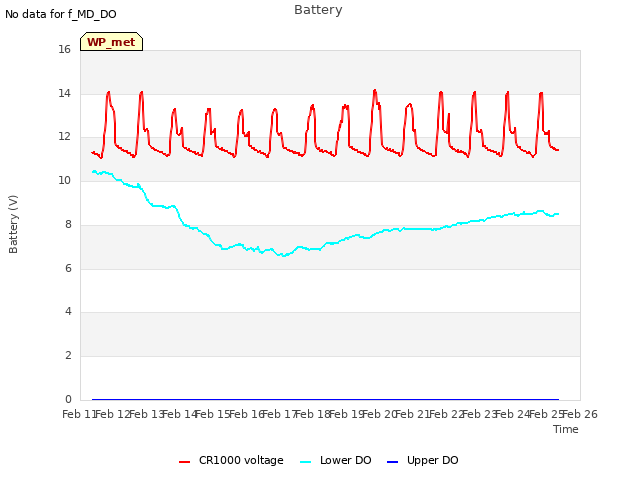The height and width of the screenshot is (480, 640).
Task: Click the blue Upper DO legend swatch
Action: 392,462
